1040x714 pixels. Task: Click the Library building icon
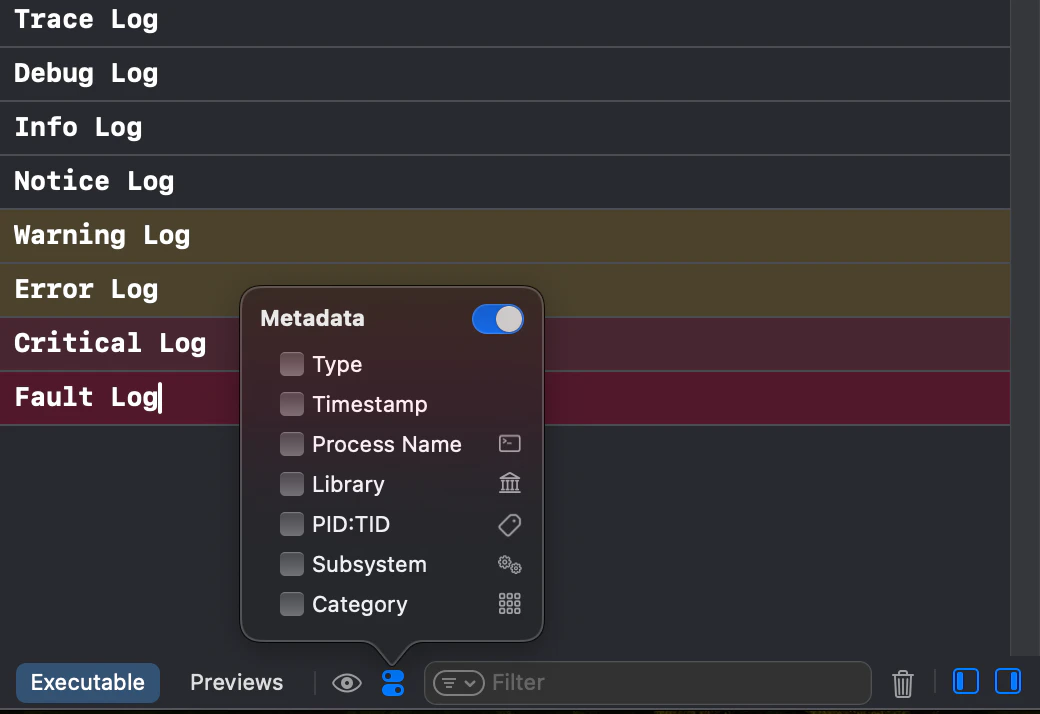[x=509, y=483]
